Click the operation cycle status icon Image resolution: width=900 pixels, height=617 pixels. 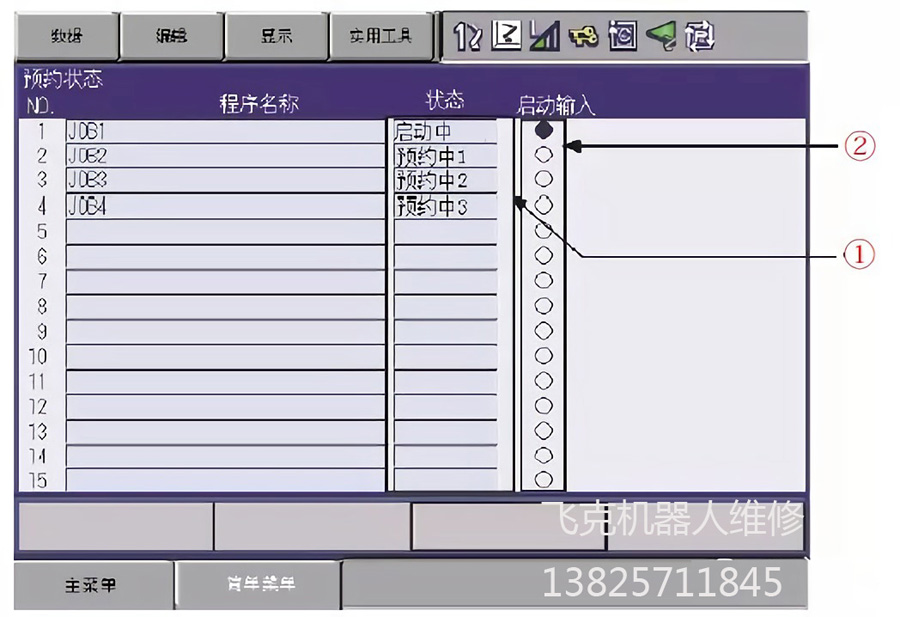(x=623, y=36)
